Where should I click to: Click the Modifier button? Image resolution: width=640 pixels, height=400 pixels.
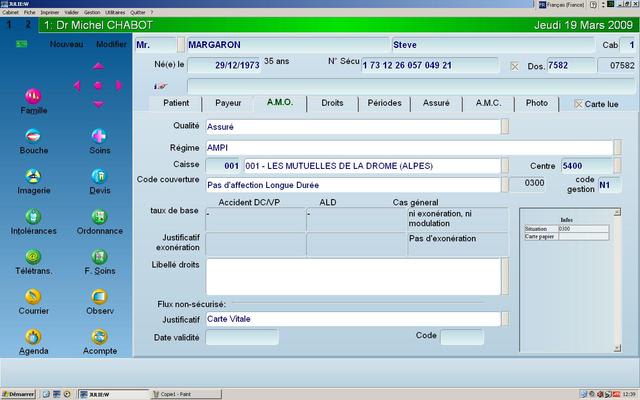click(x=111, y=45)
